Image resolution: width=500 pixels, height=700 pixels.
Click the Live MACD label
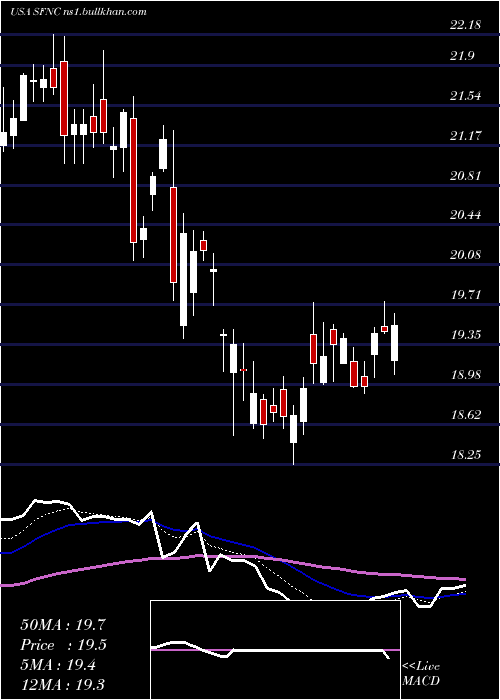point(421,674)
